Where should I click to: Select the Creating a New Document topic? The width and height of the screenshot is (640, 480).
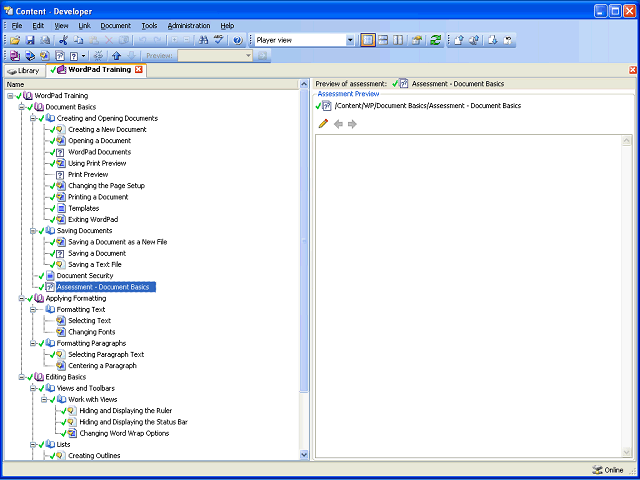[107, 129]
